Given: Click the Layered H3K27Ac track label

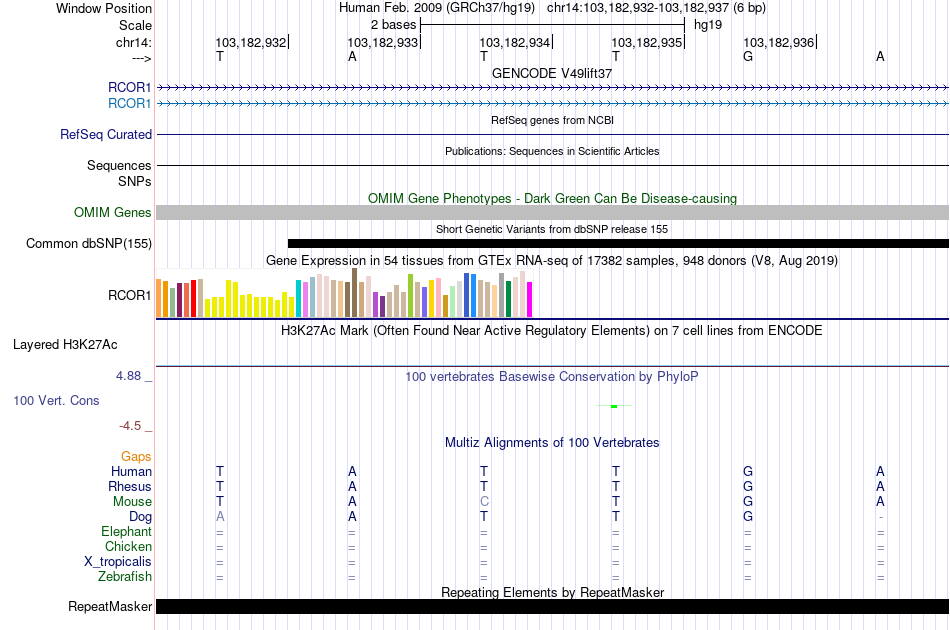Looking at the screenshot, I should [x=65, y=345].
